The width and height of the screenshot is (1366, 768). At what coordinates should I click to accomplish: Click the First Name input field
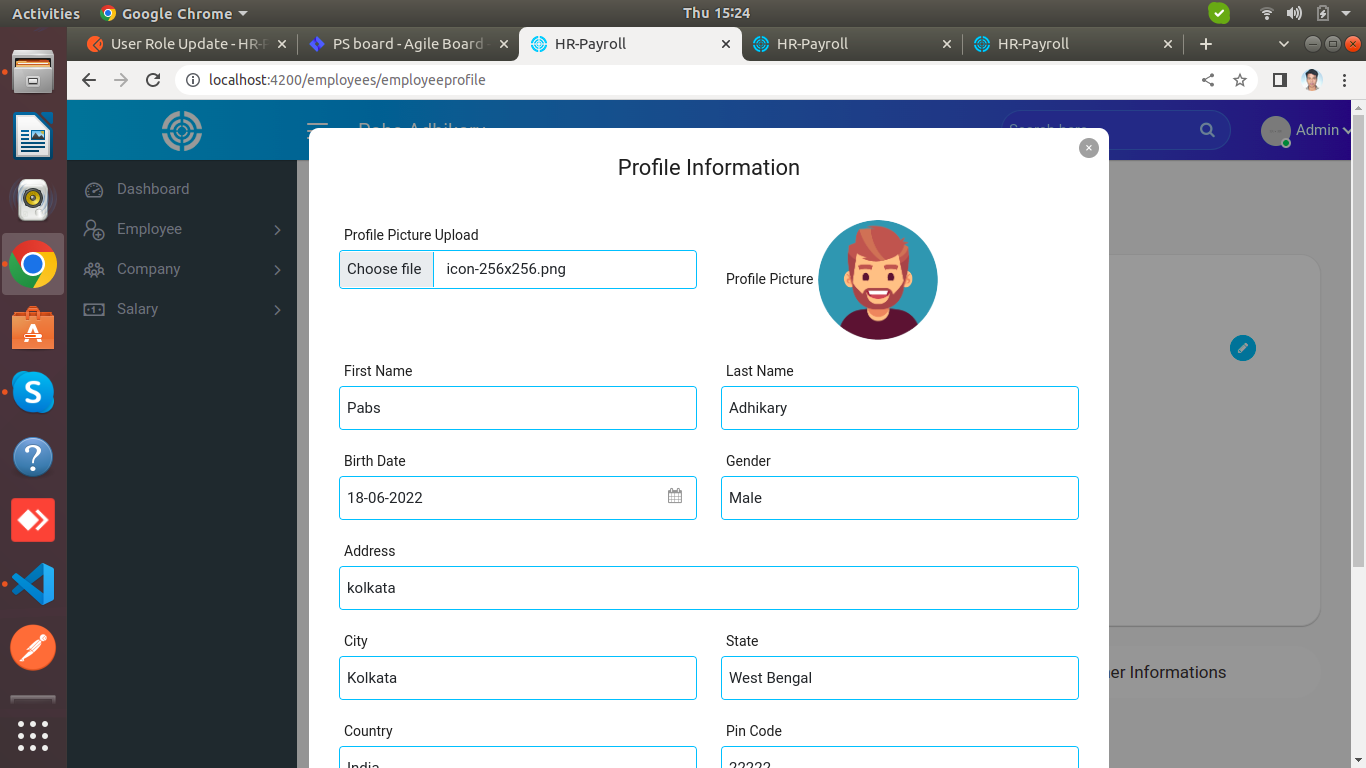click(518, 408)
